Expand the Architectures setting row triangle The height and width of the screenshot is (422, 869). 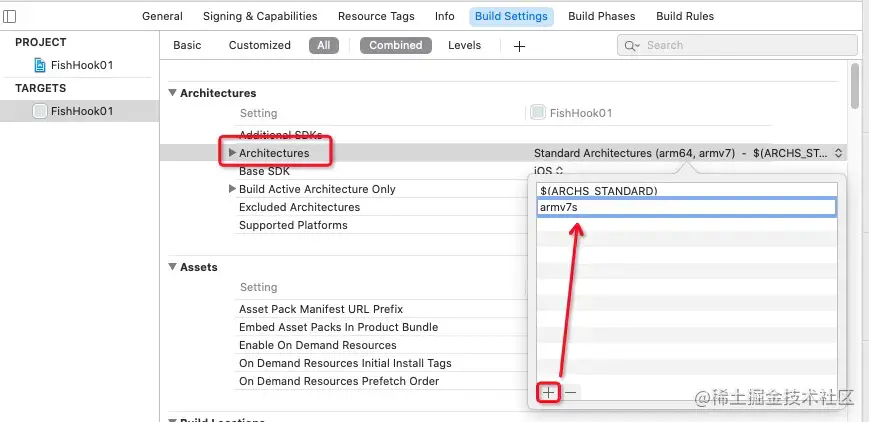[x=232, y=153]
